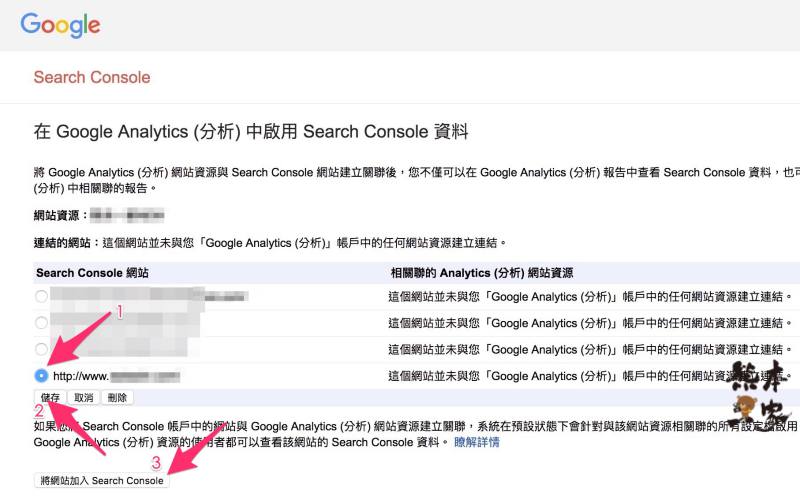Screen dimensions: 800x500
Task: Select the third Search Console site radio button
Action: click(x=41, y=349)
